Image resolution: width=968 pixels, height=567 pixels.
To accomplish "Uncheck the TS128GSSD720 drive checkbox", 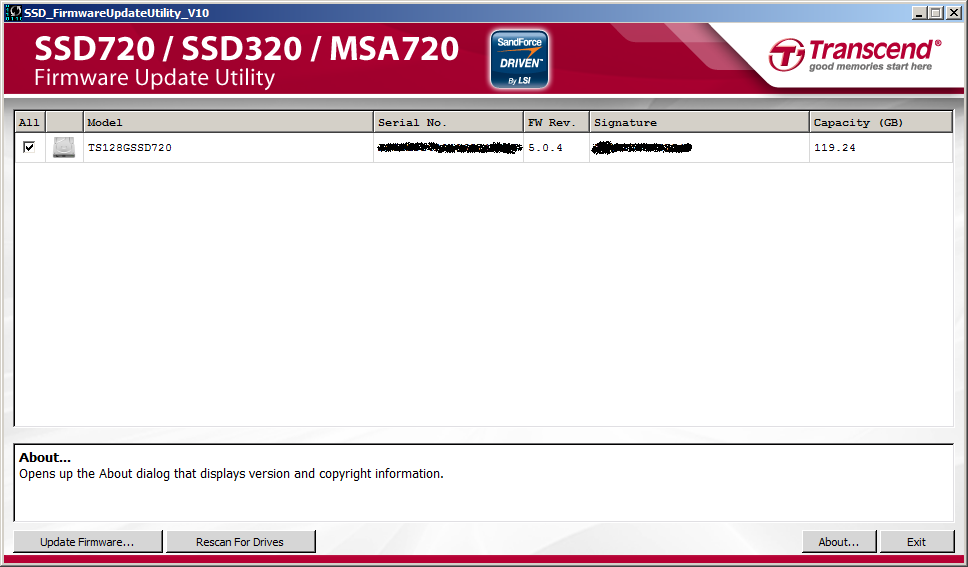I will [29, 147].
